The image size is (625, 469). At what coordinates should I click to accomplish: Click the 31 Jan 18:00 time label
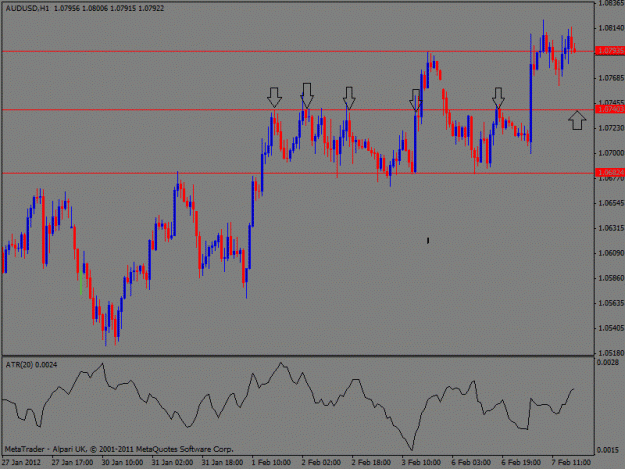click(222, 463)
